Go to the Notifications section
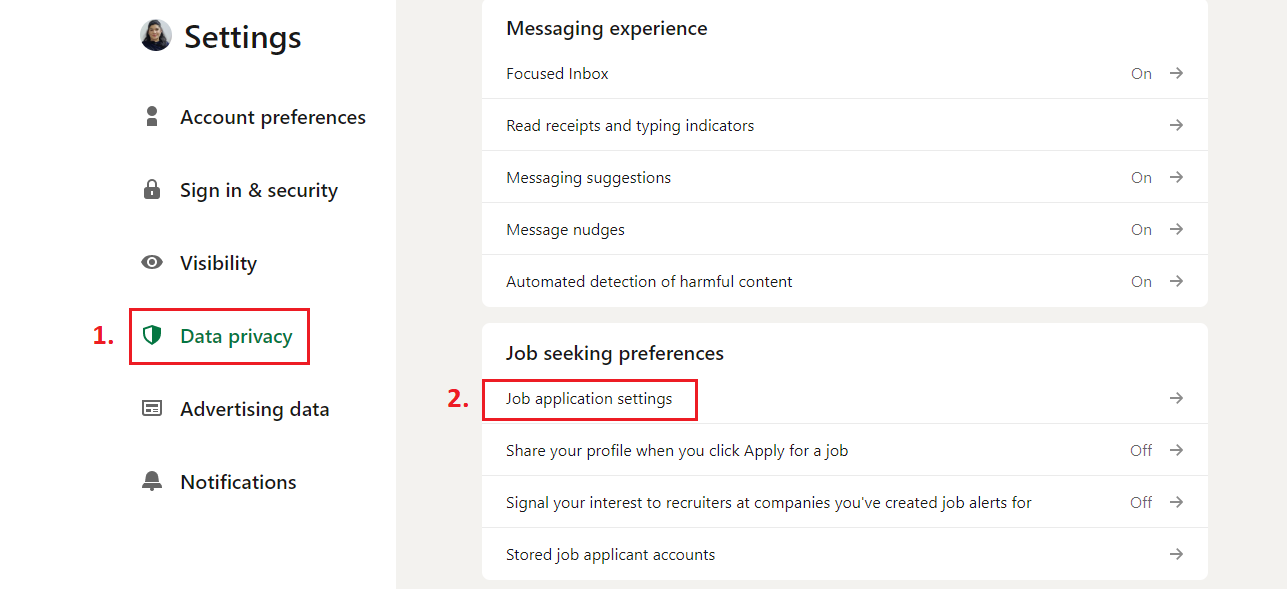 (238, 481)
